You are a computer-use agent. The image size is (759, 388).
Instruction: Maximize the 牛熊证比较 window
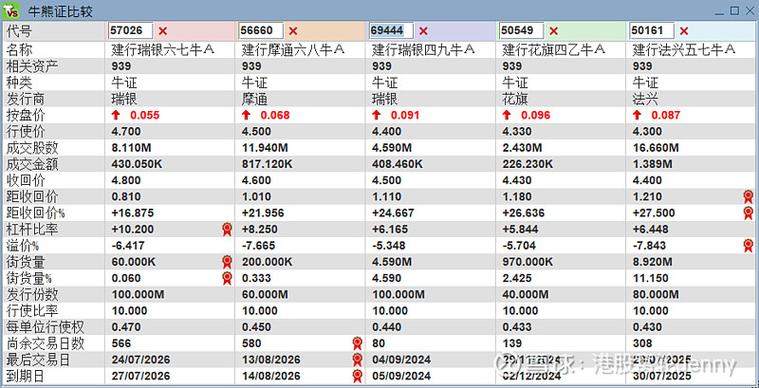click(x=735, y=10)
